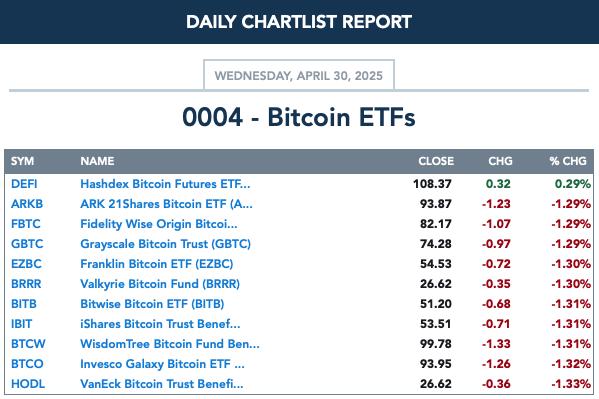This screenshot has height=399, width=599.
Task: Click the Wednesday, April 30, 2025 date box
Action: [299, 75]
